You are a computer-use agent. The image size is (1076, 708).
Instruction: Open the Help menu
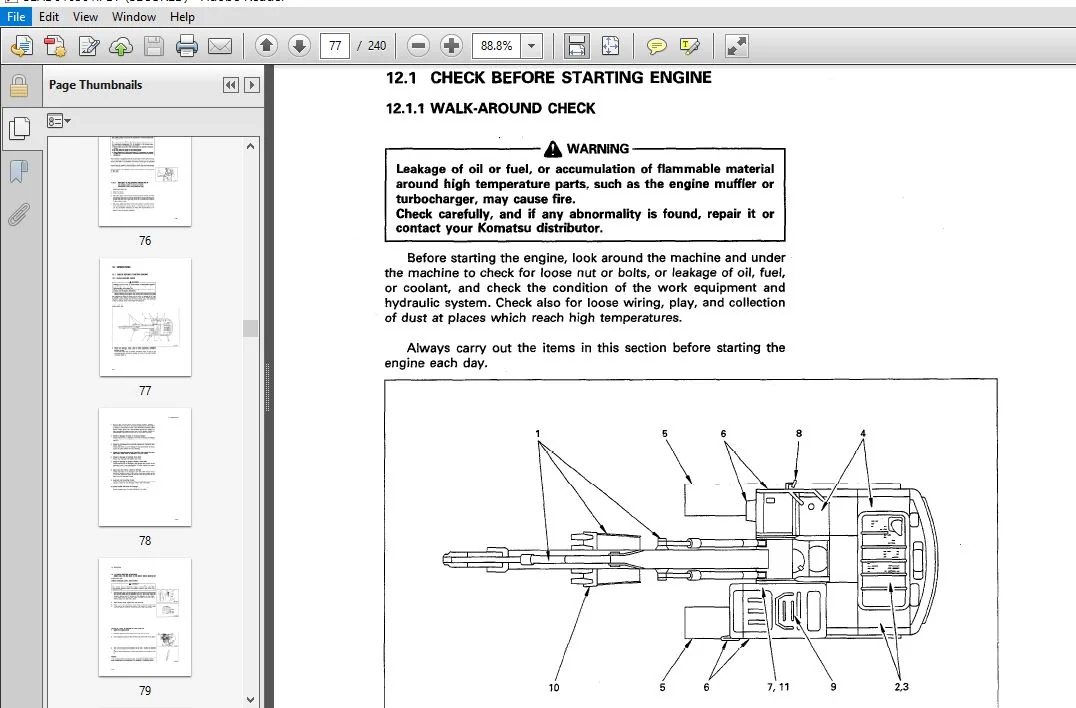pos(182,16)
